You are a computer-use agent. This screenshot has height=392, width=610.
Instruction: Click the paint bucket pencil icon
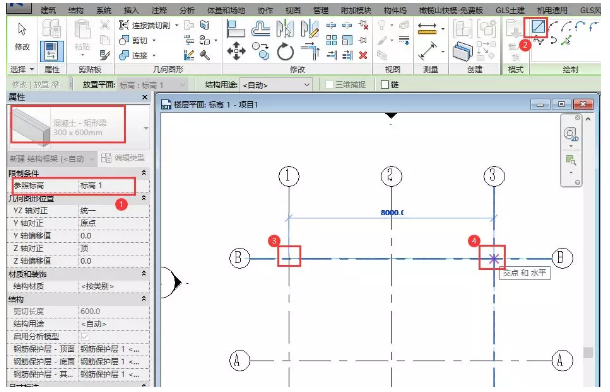tap(189, 55)
